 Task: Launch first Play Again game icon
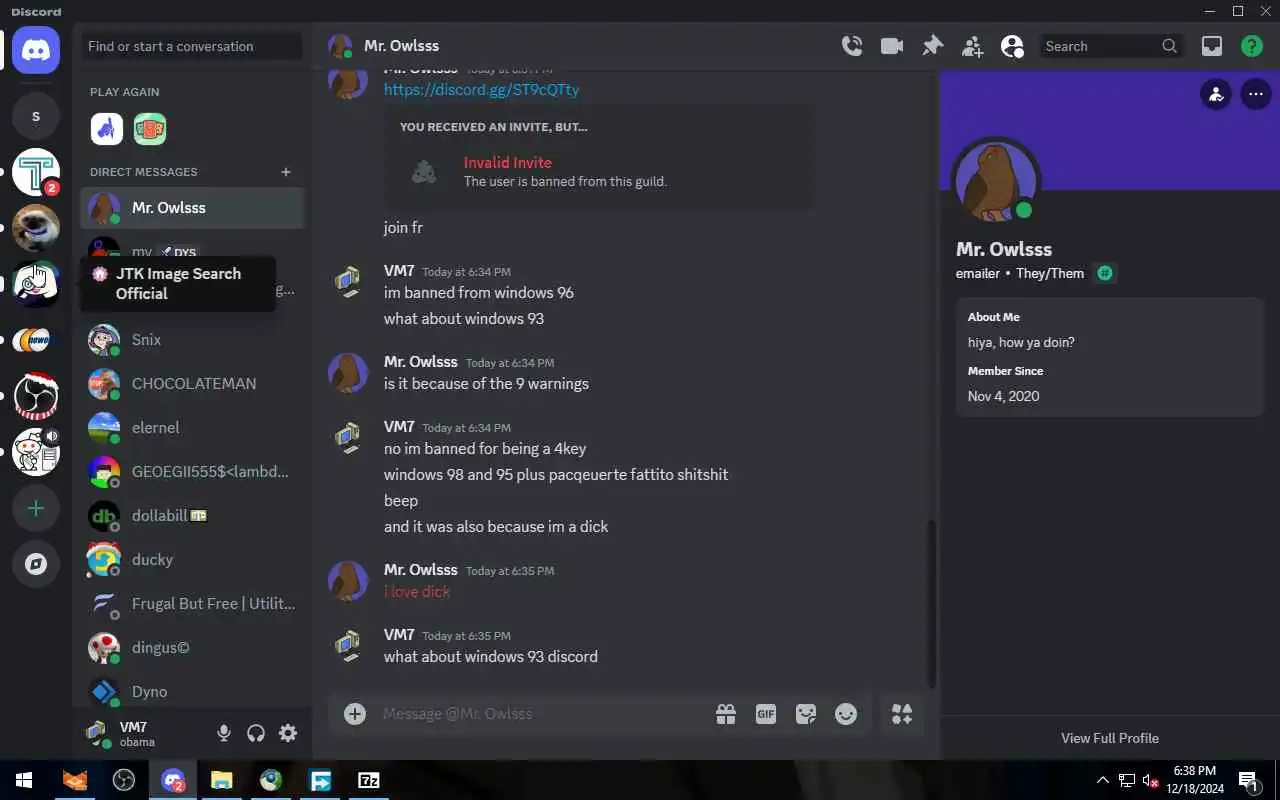point(107,128)
